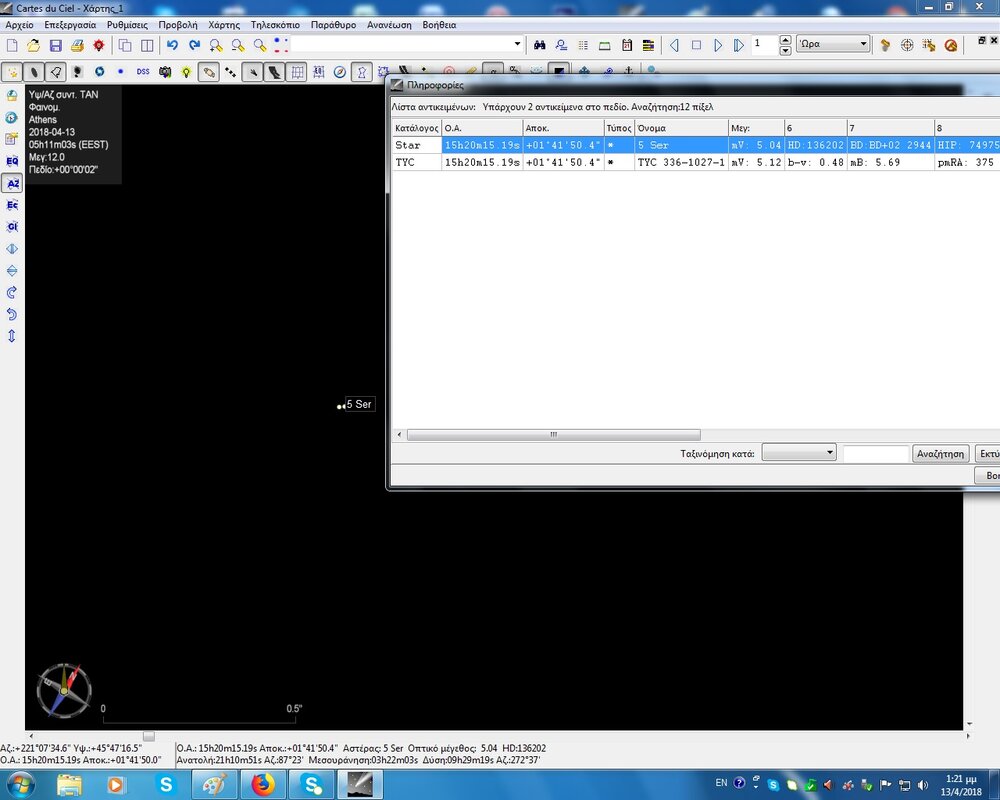Open the Τηλεσκόπιο menu
This screenshot has width=1000, height=800.
pyautogui.click(x=275, y=24)
